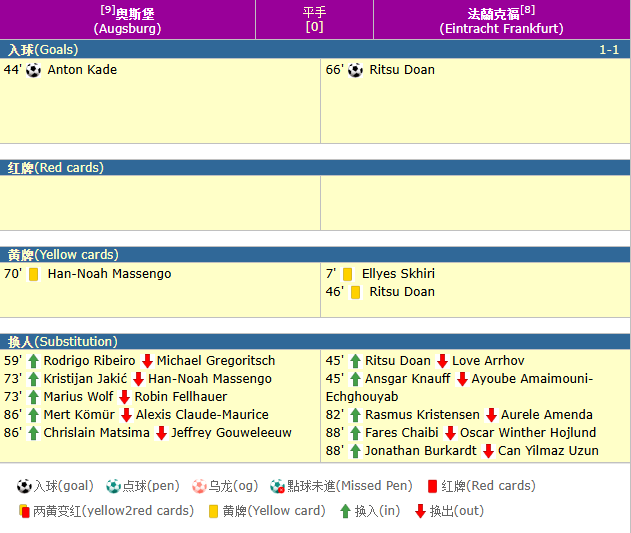Select the Augsburg team header
The width and height of the screenshot is (631, 533).
point(128,20)
